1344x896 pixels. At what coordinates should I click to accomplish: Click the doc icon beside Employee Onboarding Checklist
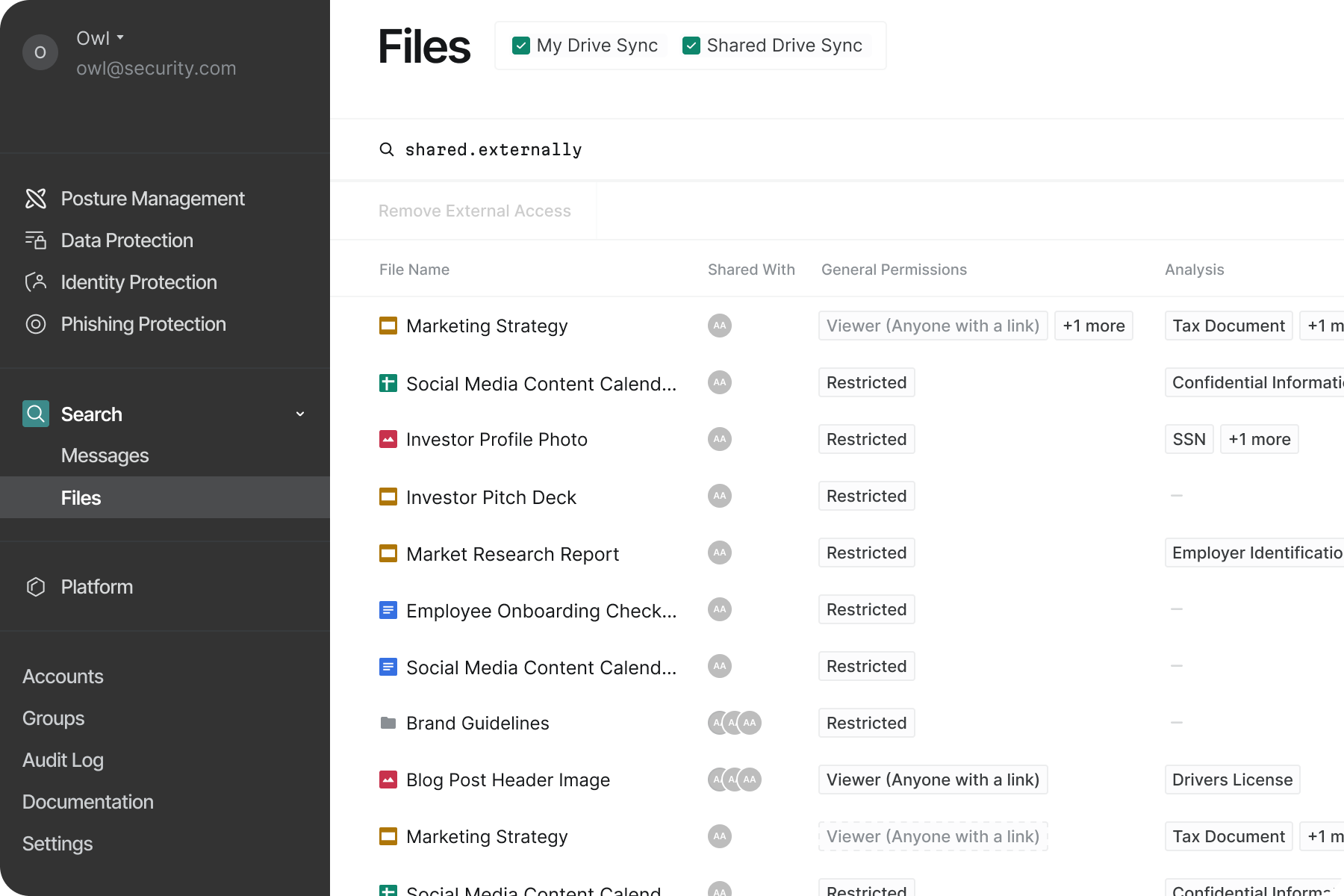point(388,610)
